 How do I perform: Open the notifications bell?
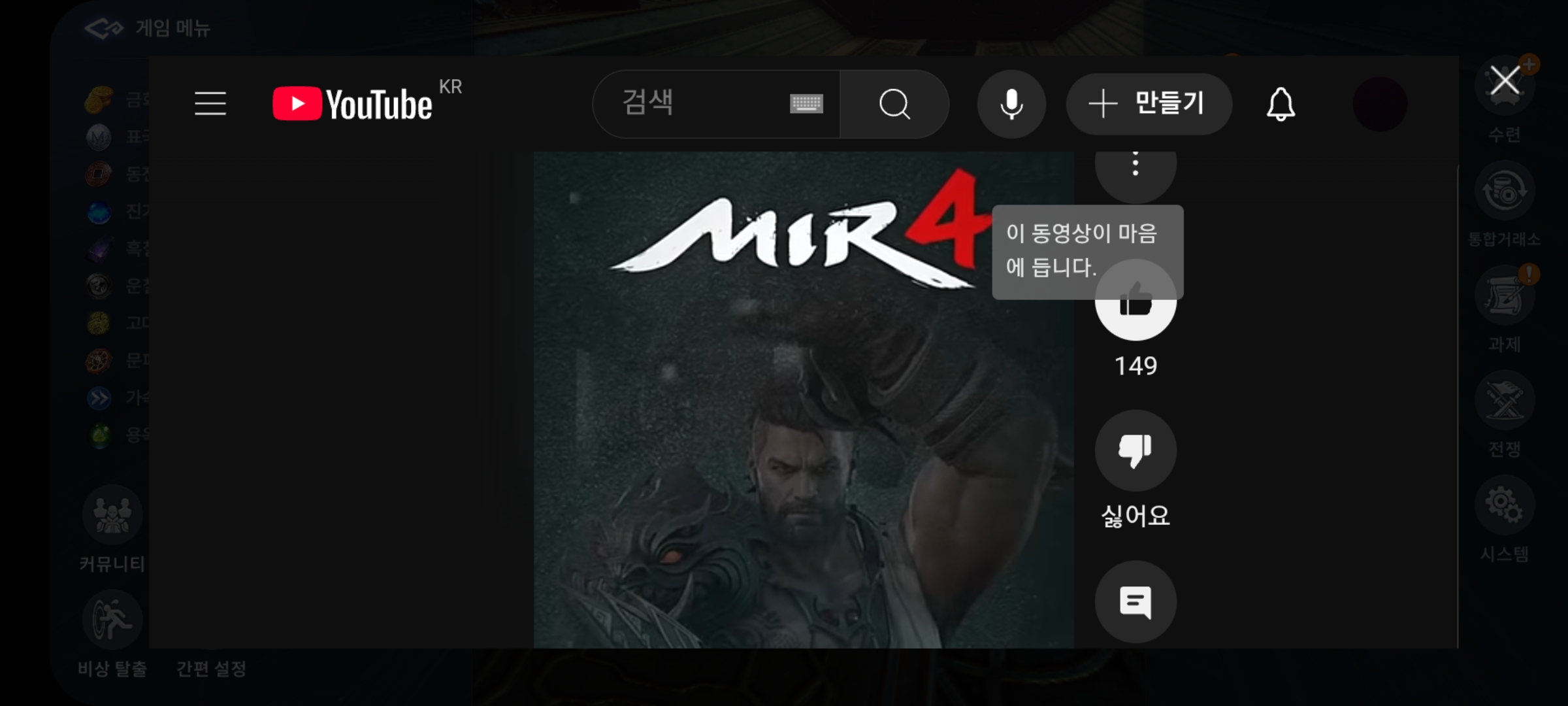pyautogui.click(x=1281, y=104)
